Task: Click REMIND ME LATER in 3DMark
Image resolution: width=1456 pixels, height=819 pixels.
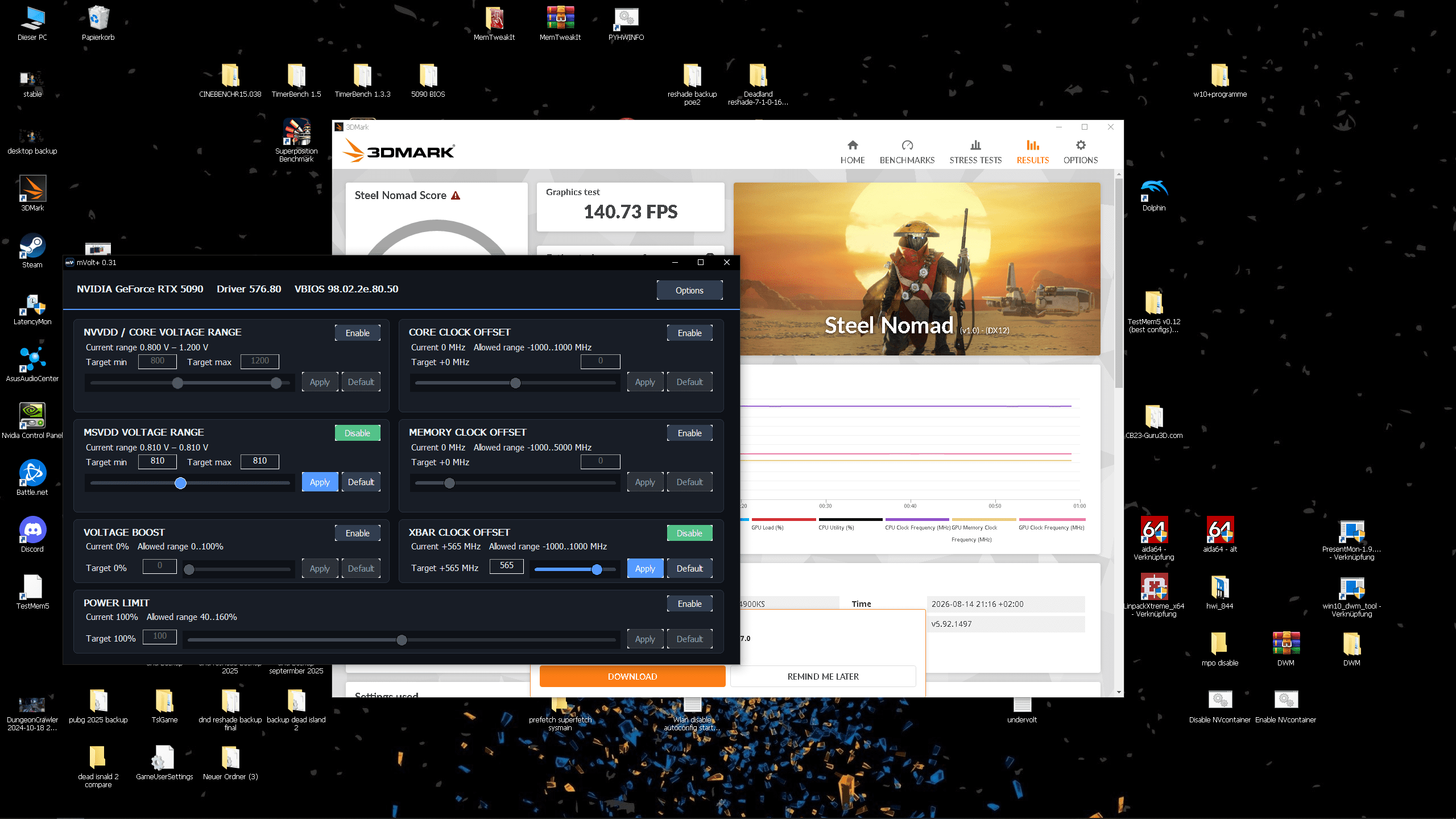Action: click(823, 676)
